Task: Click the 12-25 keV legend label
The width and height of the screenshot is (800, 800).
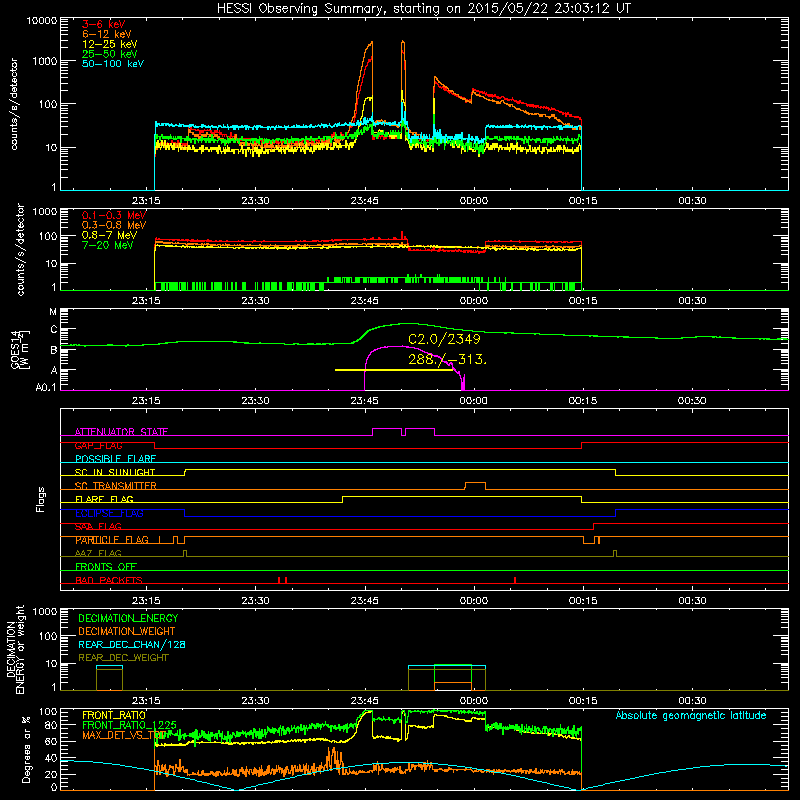Action: coord(110,44)
